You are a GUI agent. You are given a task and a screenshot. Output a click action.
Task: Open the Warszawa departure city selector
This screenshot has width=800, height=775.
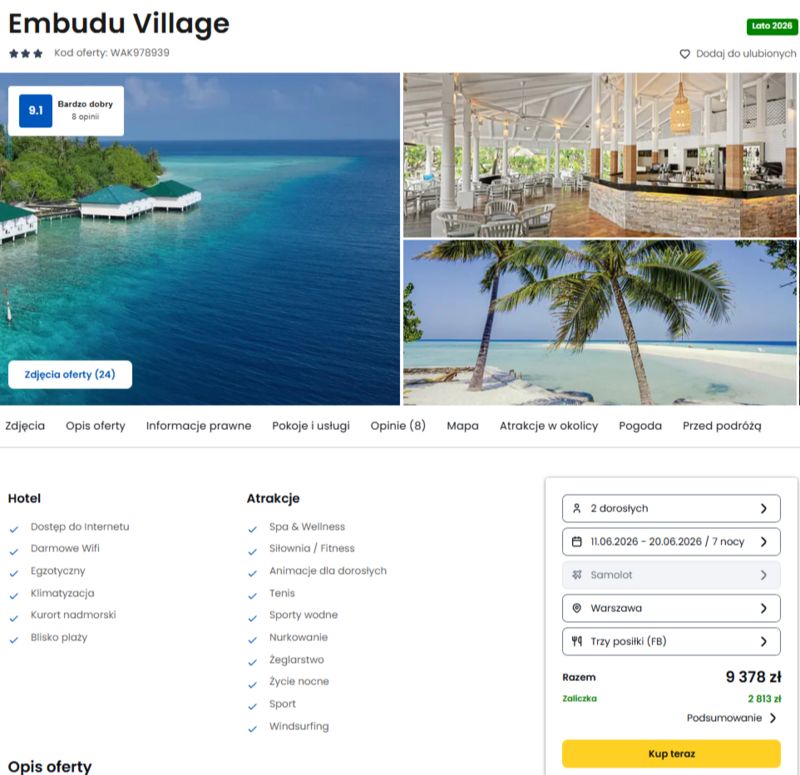click(x=671, y=608)
